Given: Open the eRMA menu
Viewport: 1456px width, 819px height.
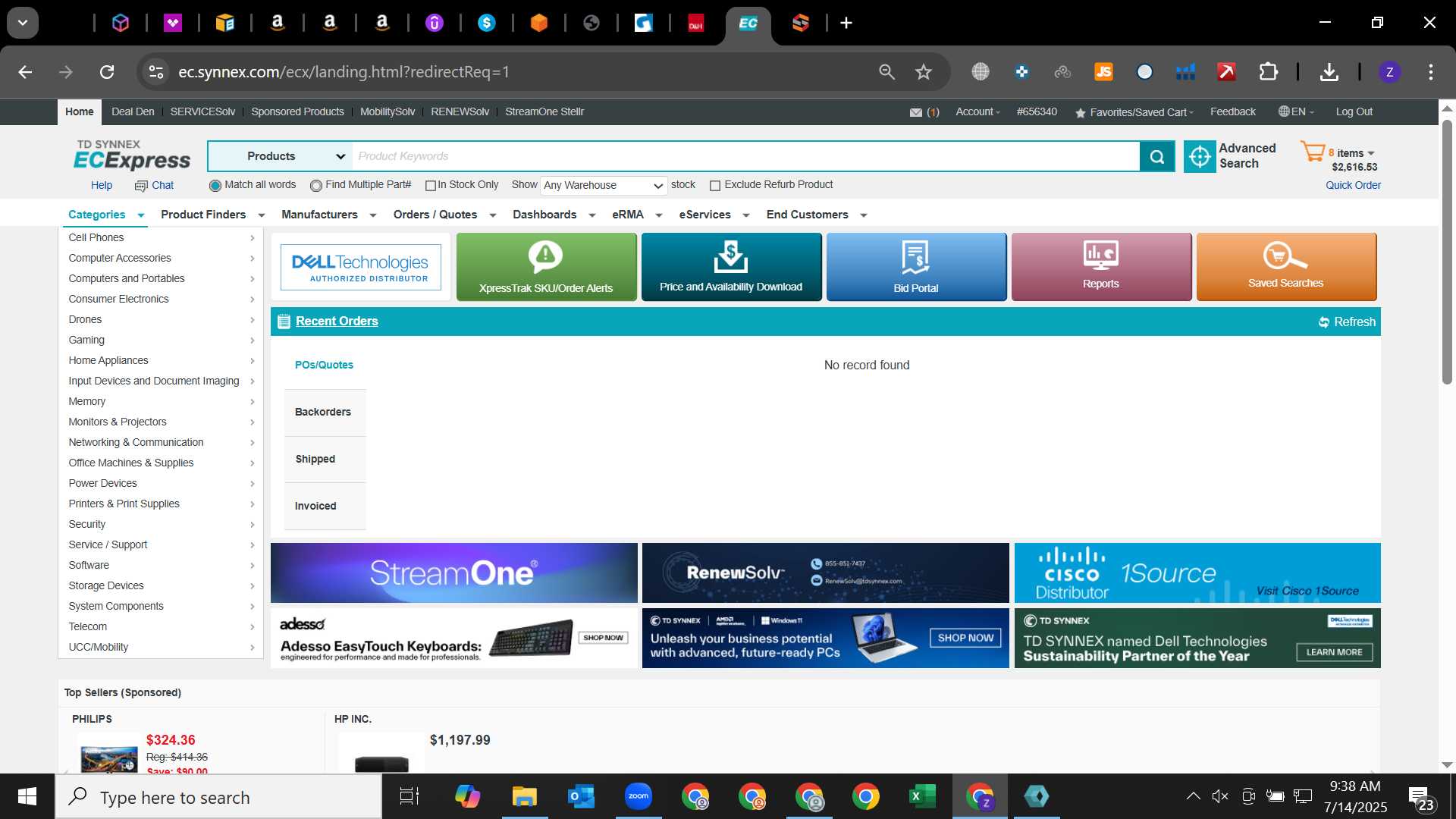Looking at the screenshot, I should pos(637,215).
